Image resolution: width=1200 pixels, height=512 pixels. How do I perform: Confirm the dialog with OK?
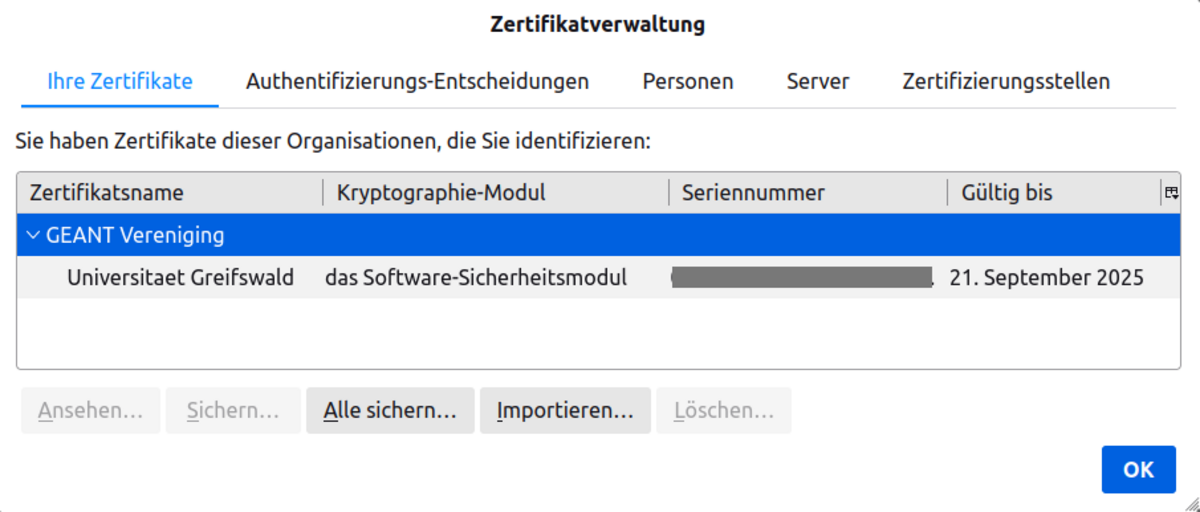(x=1138, y=470)
